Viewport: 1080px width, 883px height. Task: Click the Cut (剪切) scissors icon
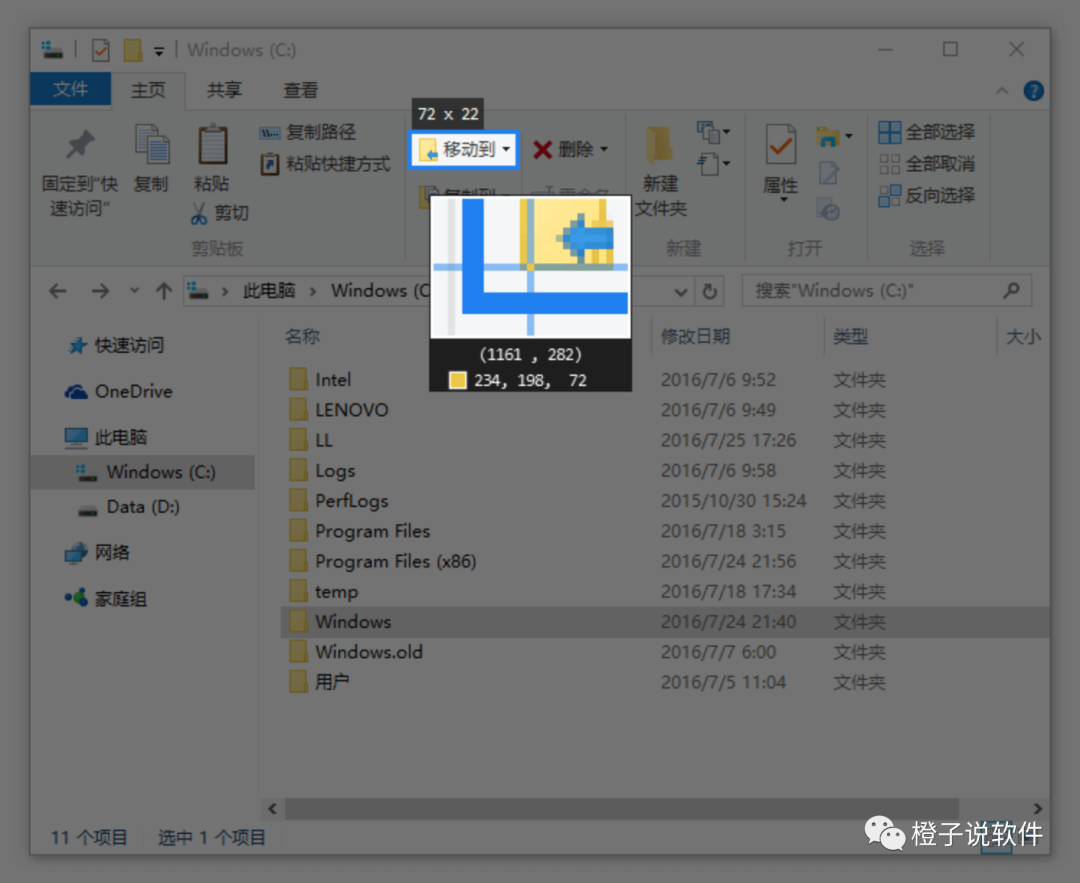(x=198, y=214)
